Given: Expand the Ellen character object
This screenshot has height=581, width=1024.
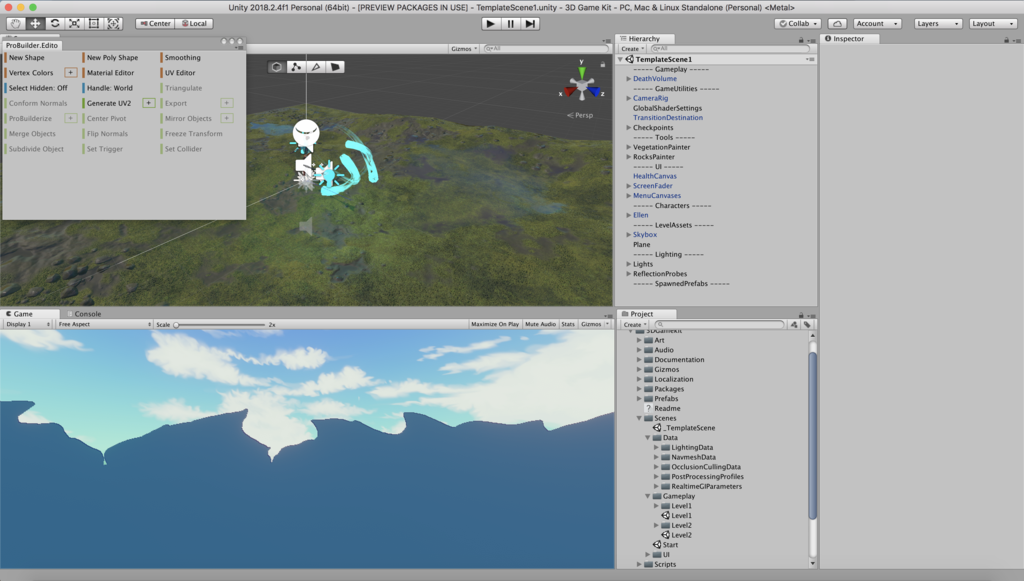Looking at the screenshot, I should pos(629,215).
